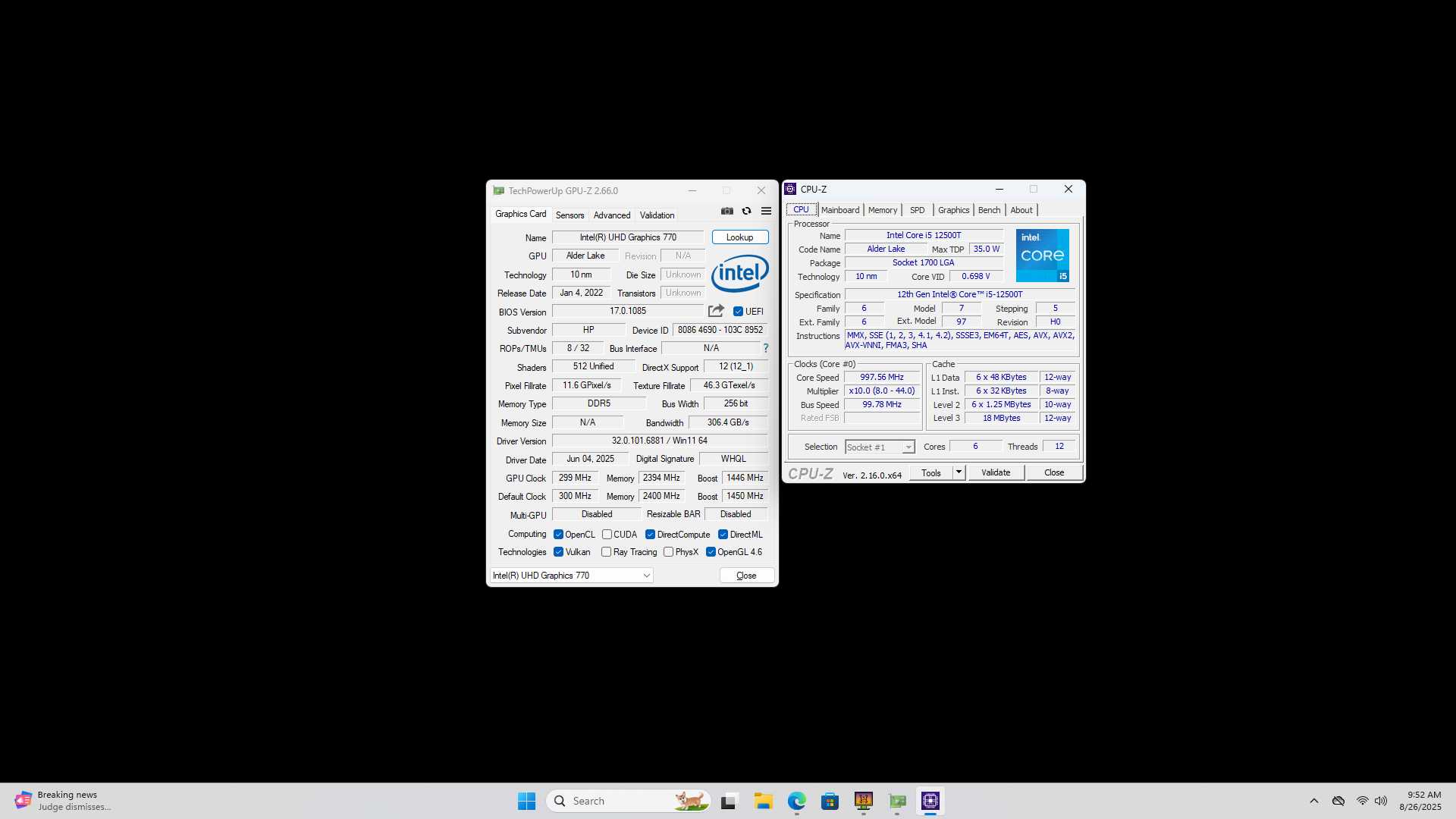Click the Tools button in CPU-Z

931,472
